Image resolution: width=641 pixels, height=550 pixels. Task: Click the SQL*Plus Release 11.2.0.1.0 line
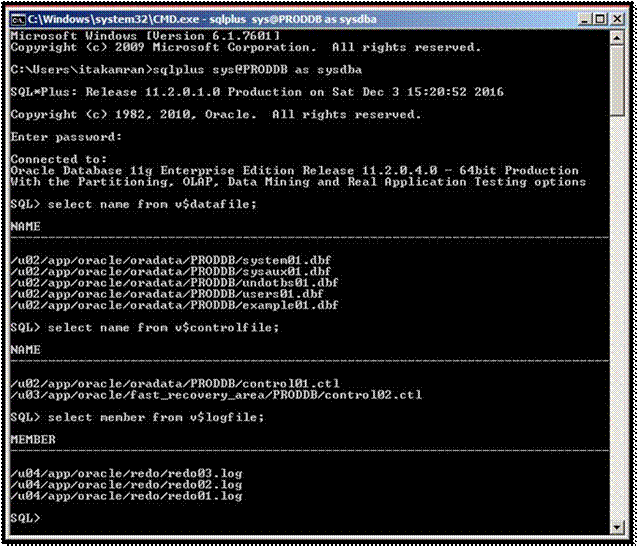[x=257, y=92]
